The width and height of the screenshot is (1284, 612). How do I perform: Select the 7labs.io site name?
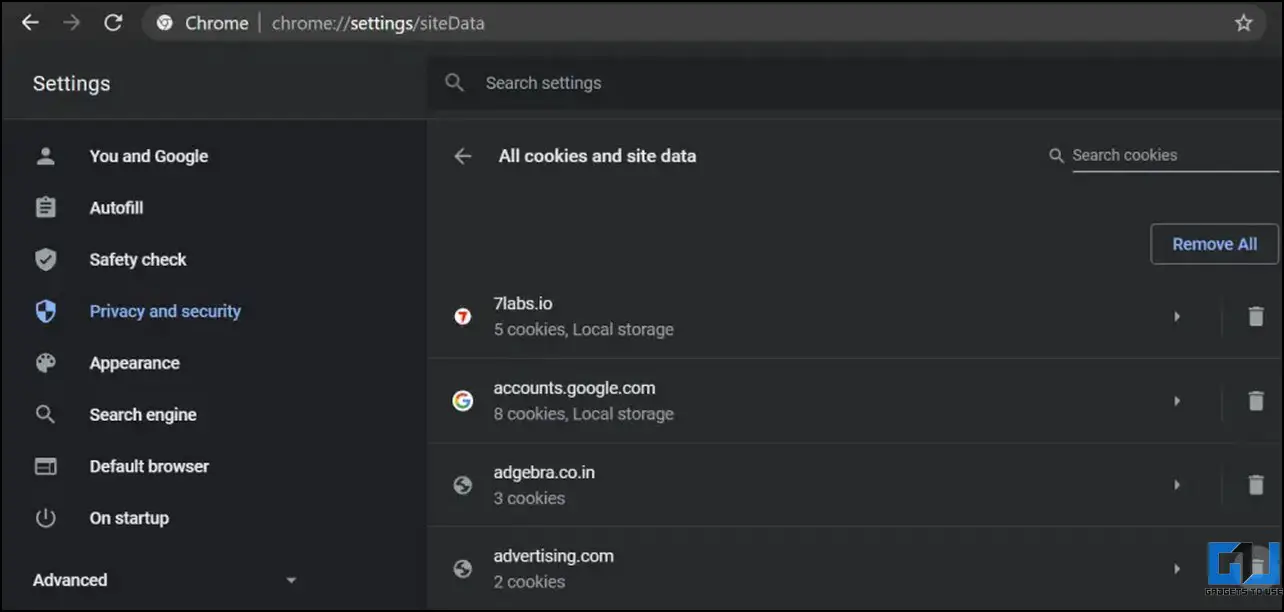[x=523, y=303]
